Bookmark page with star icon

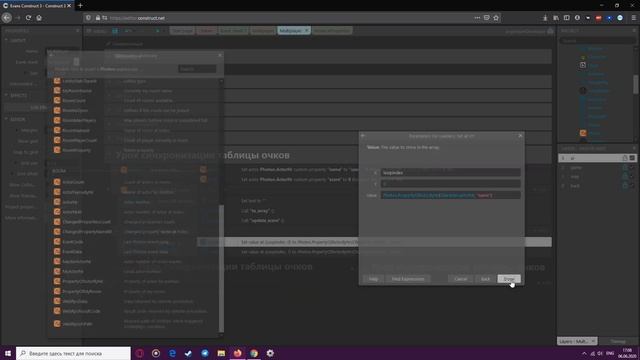(496, 18)
